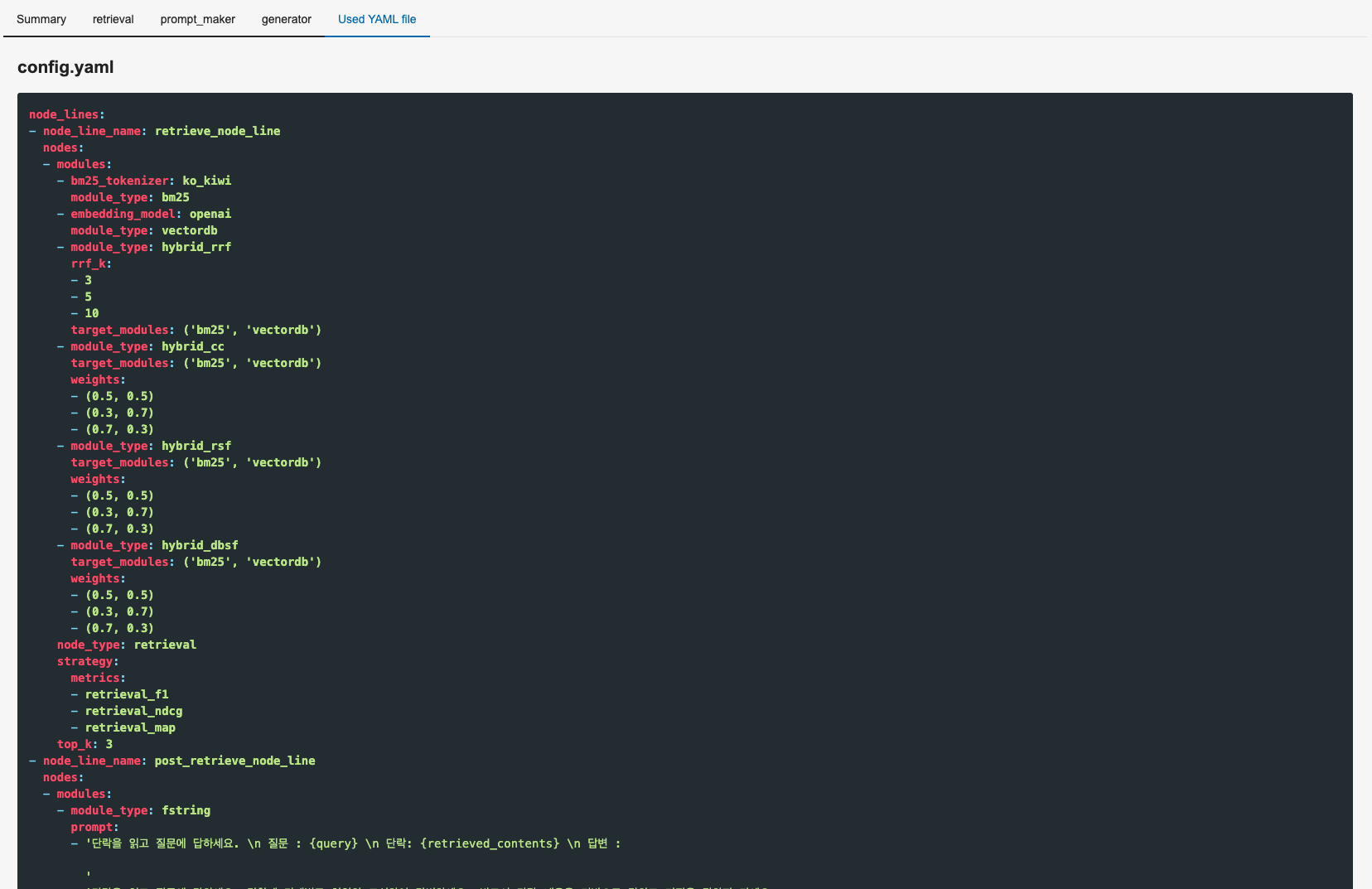1372x889 pixels.
Task: Click the hybrid_rsf module type value
Action: coord(196,446)
